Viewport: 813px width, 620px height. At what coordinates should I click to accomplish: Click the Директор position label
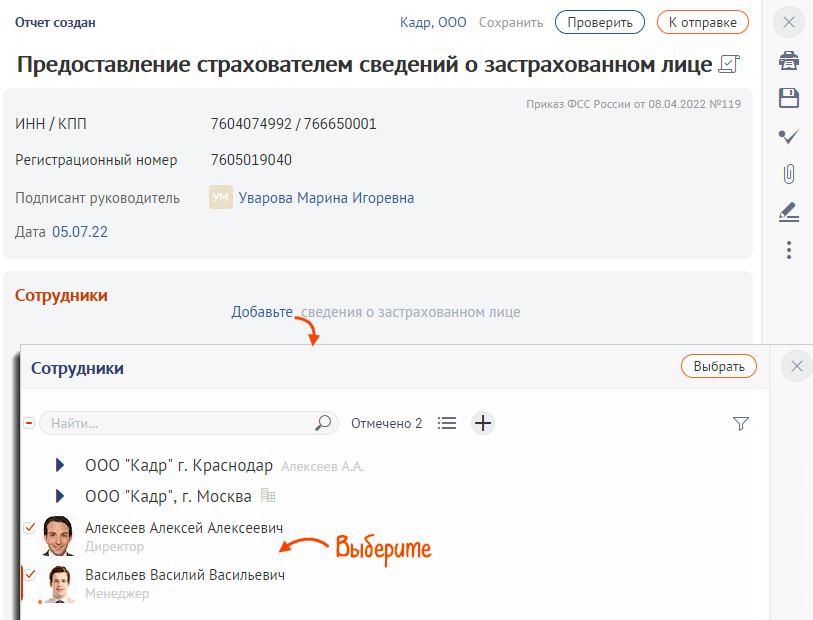[x=115, y=546]
